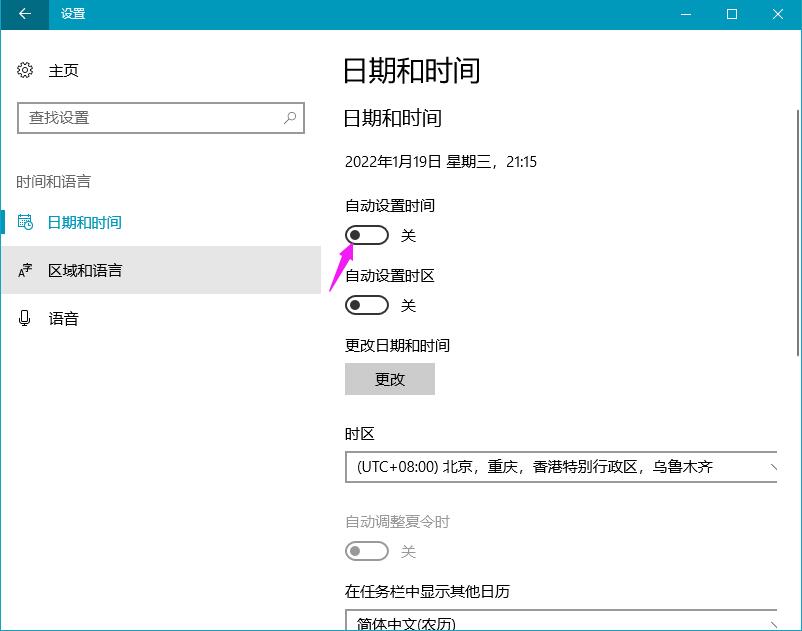
Task: Turn on the 自动设置时区 switch
Action: [x=366, y=305]
